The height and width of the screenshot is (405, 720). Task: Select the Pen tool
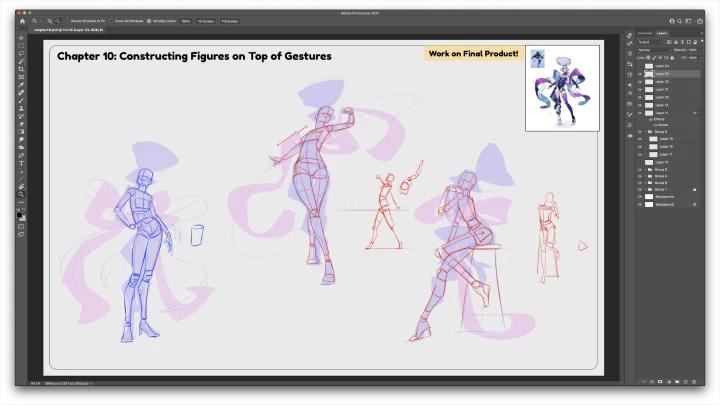pos(21,155)
